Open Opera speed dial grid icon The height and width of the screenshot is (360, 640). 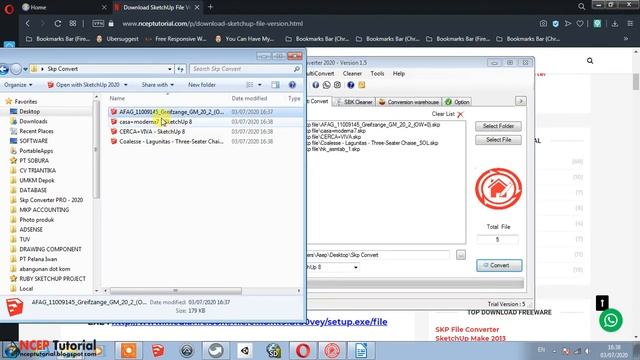coord(73,24)
